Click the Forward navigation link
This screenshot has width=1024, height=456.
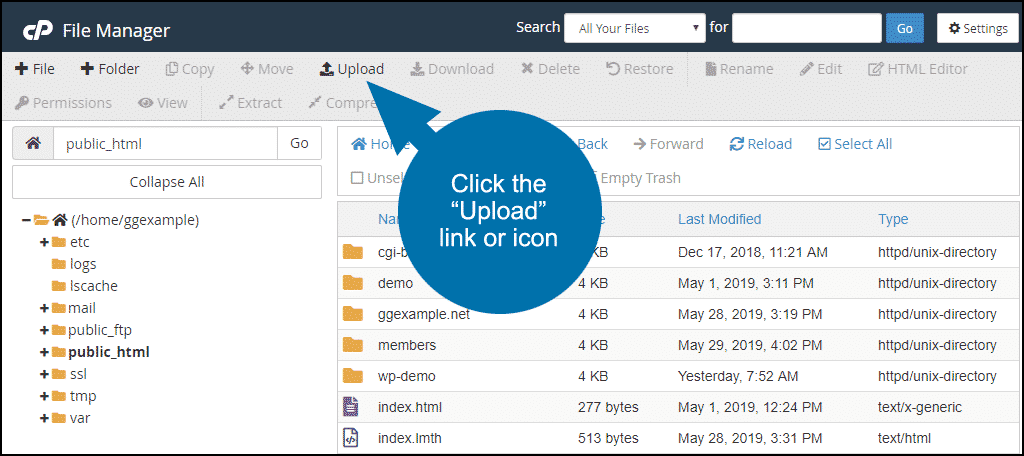click(x=668, y=144)
